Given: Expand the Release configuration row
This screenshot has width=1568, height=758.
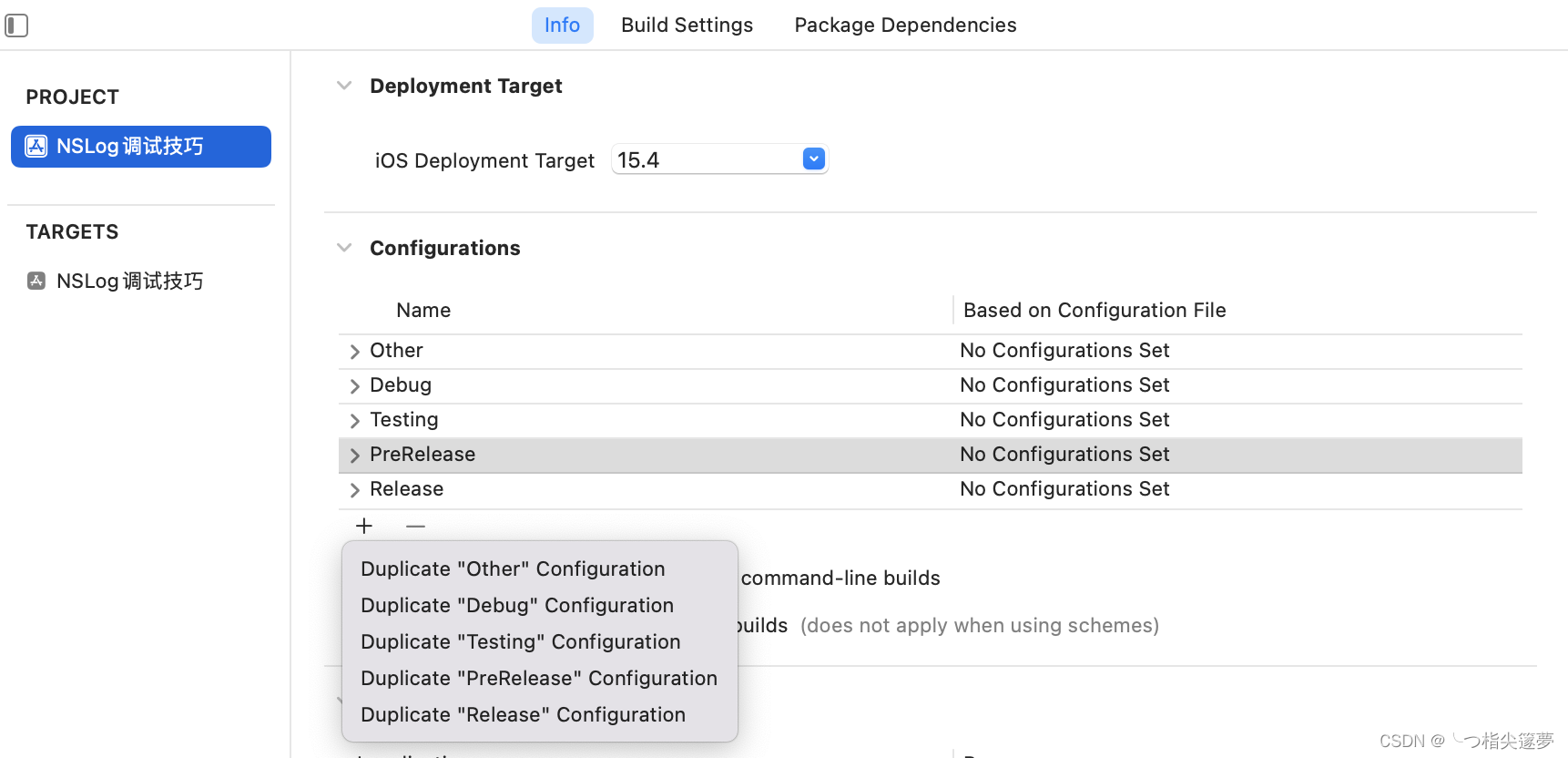Looking at the screenshot, I should point(354,490).
